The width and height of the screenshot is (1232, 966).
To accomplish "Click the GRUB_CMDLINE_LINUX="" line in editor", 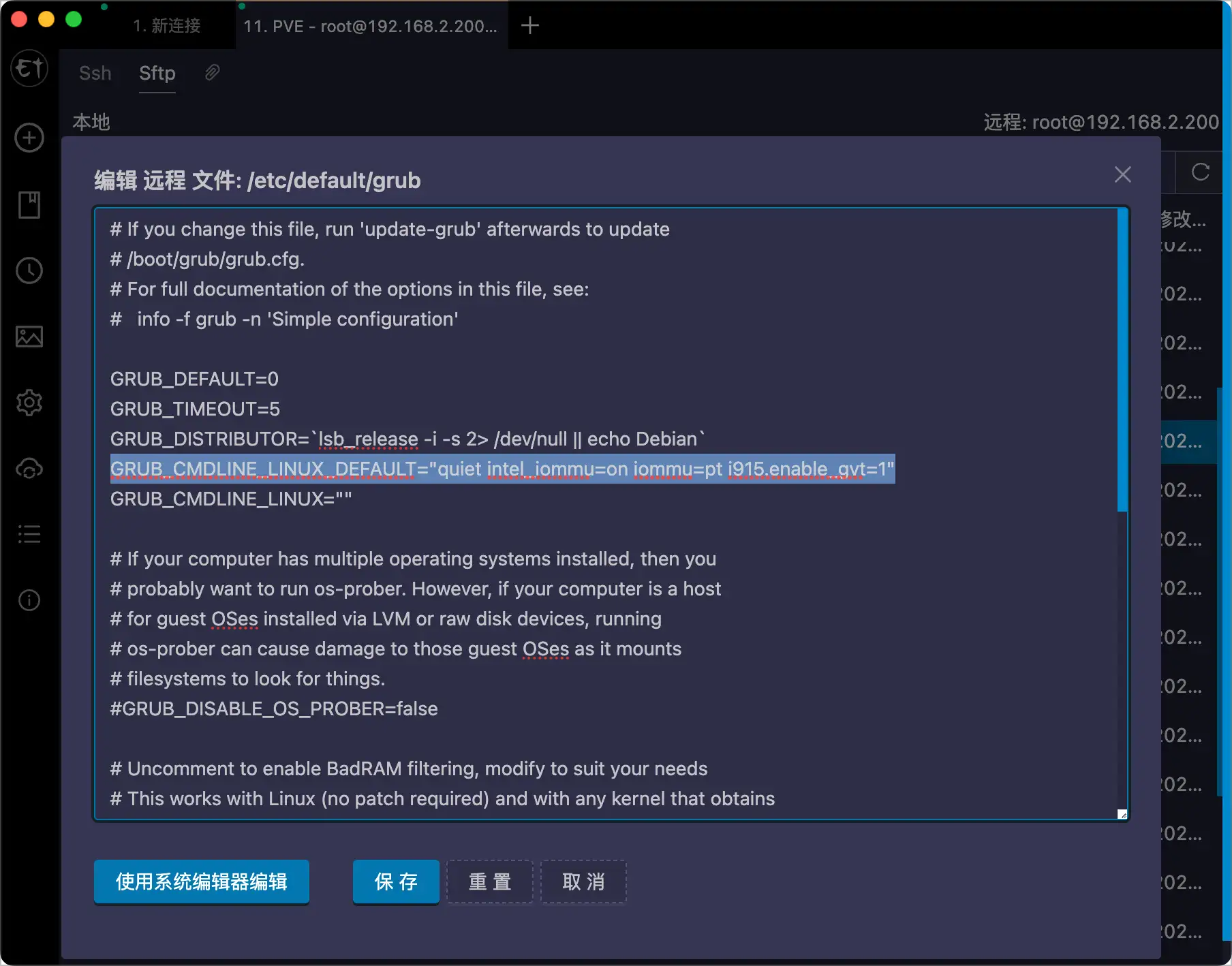I will [231, 499].
